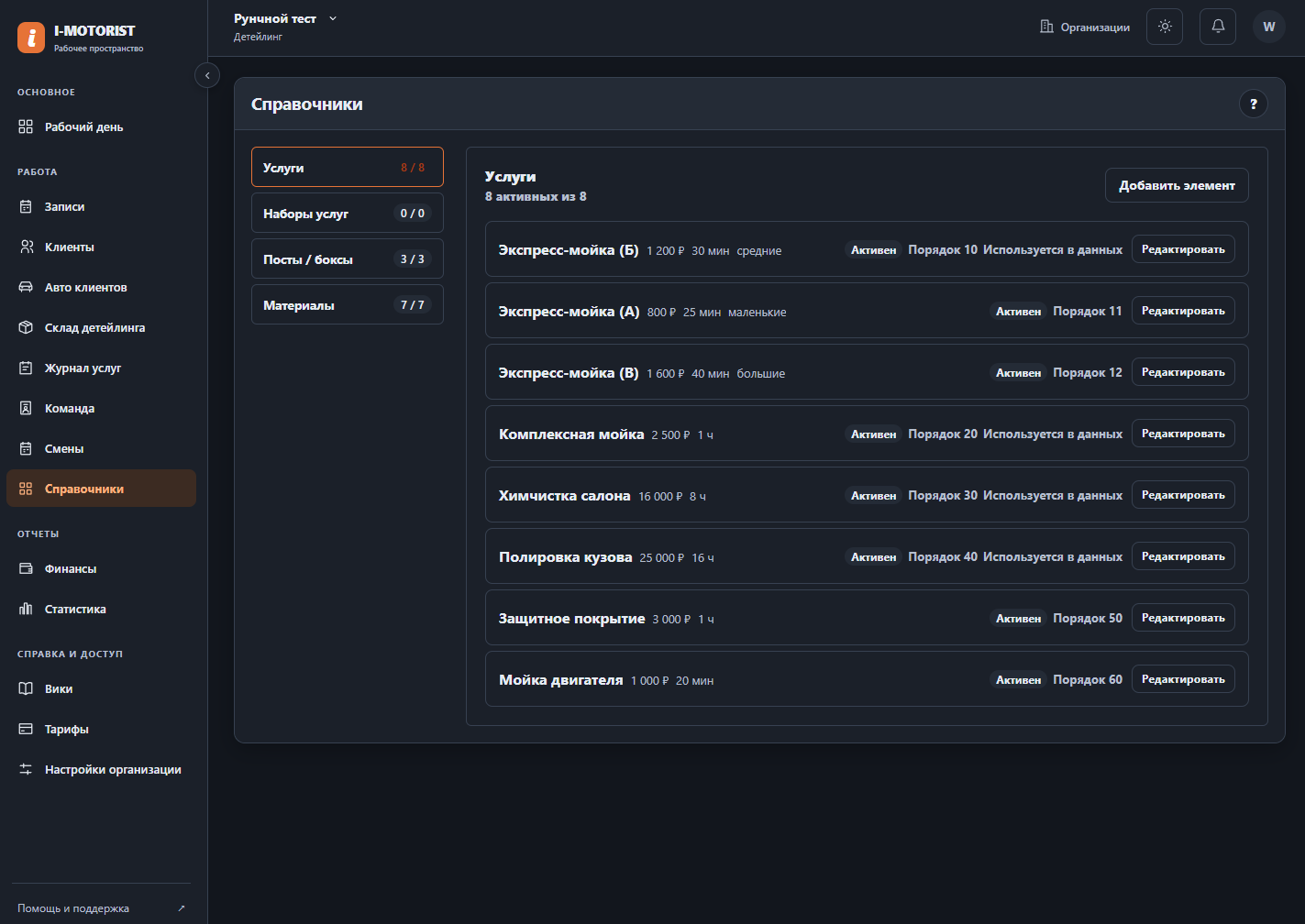Image resolution: width=1305 pixels, height=924 pixels.
Task: Click the Порядок 50 label
Action: tap(1088, 618)
